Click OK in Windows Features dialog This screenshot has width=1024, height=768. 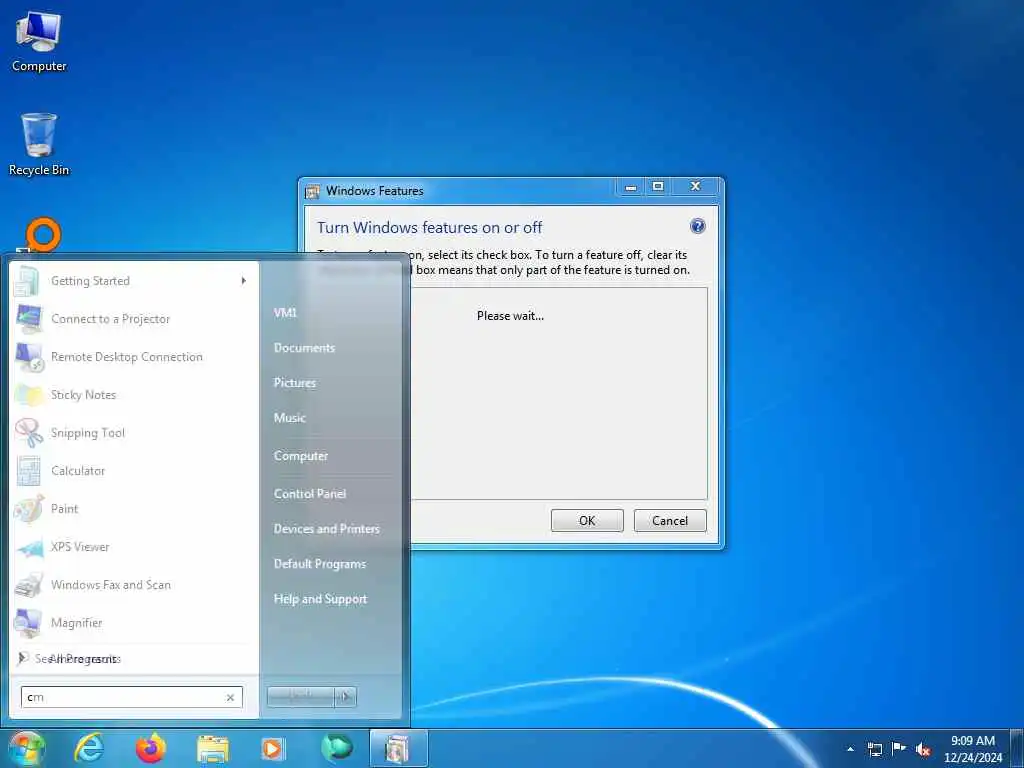[x=587, y=520]
